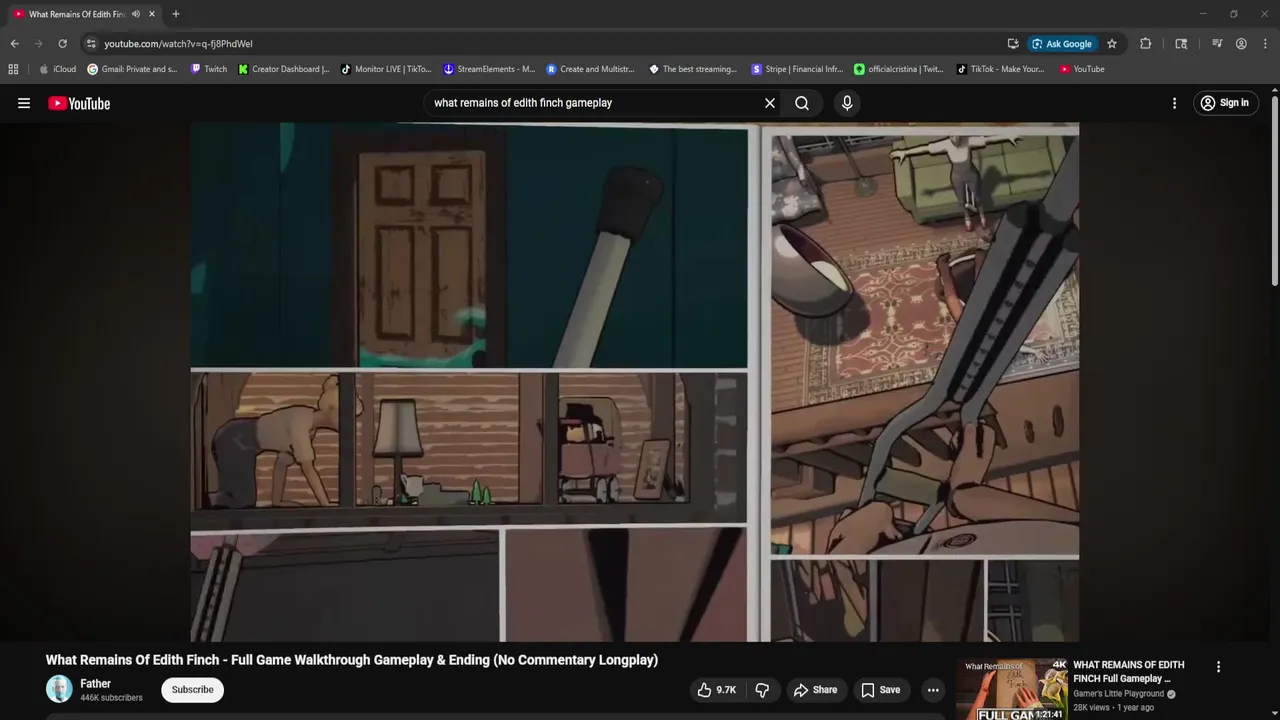Open Creator Dashboard bookmark
This screenshot has width=1280, height=720.
(284, 69)
